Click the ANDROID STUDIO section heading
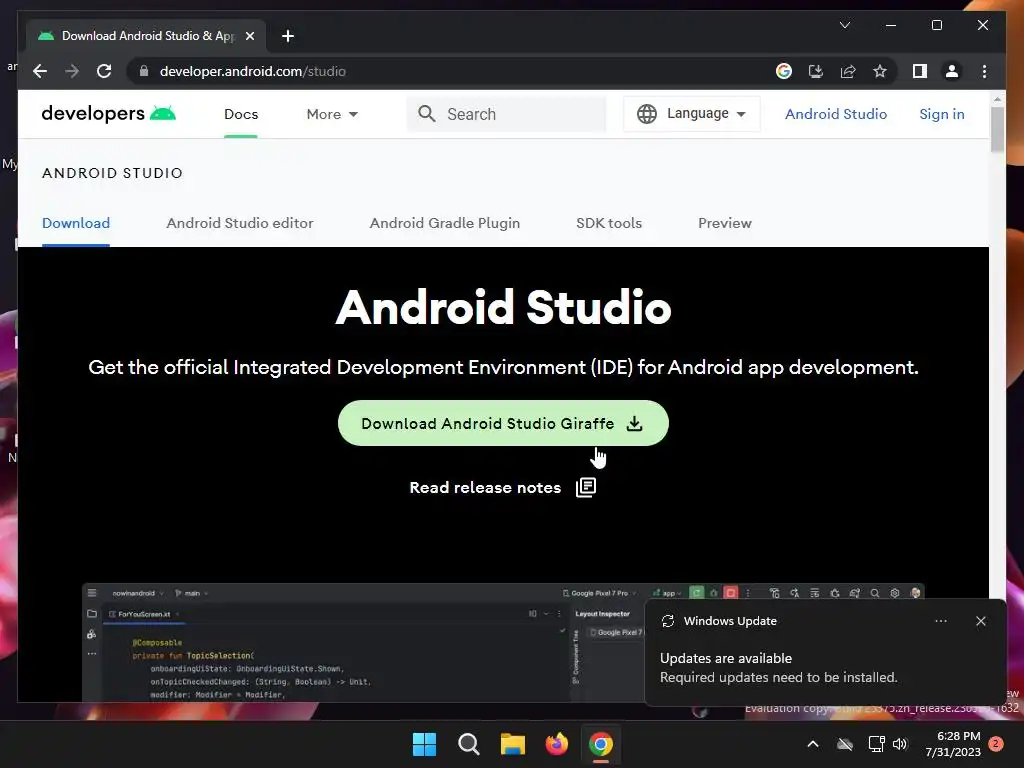The height and width of the screenshot is (768, 1024). click(x=112, y=173)
